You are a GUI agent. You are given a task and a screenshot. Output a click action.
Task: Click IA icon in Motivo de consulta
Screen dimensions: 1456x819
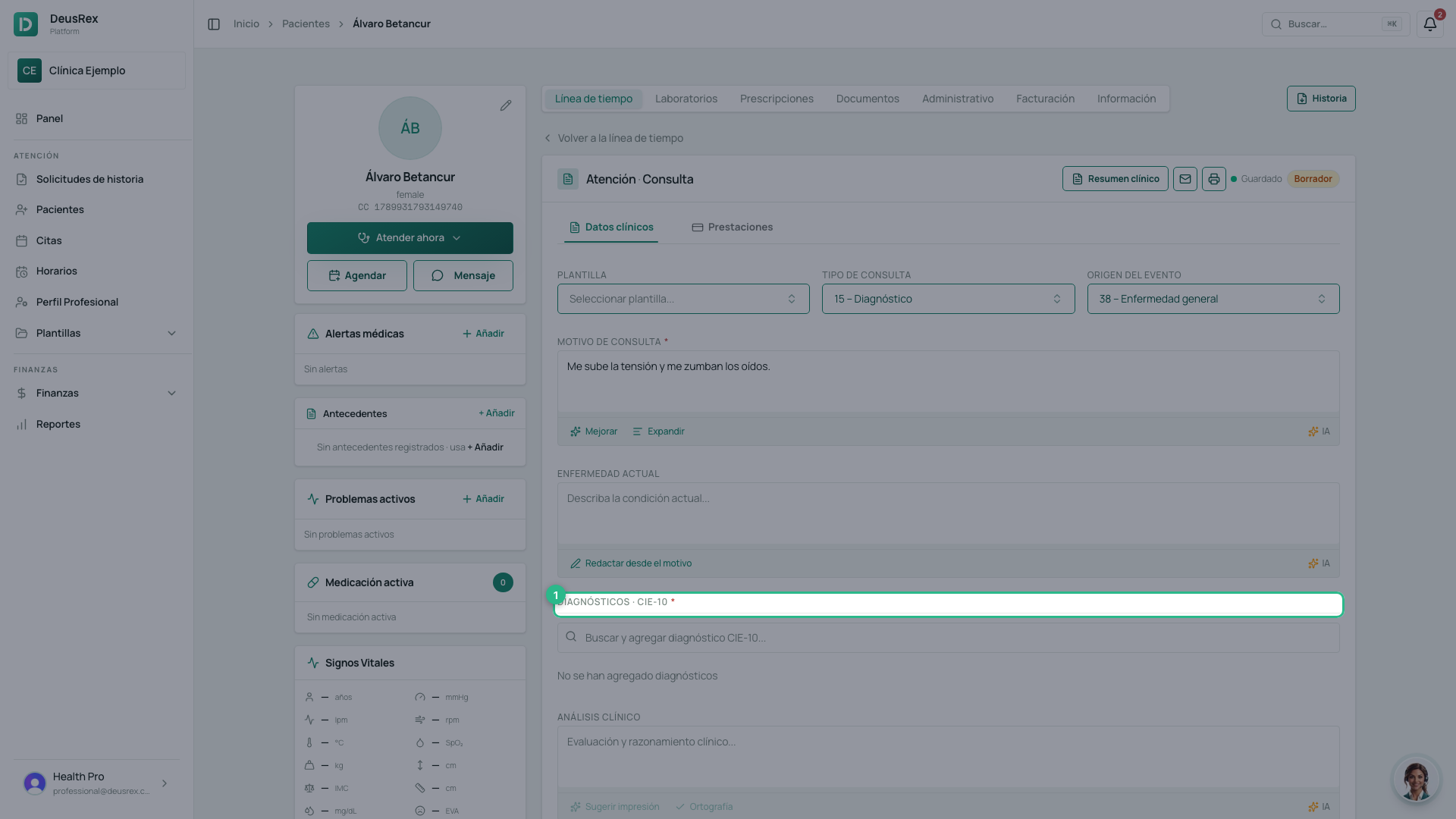tap(1319, 431)
